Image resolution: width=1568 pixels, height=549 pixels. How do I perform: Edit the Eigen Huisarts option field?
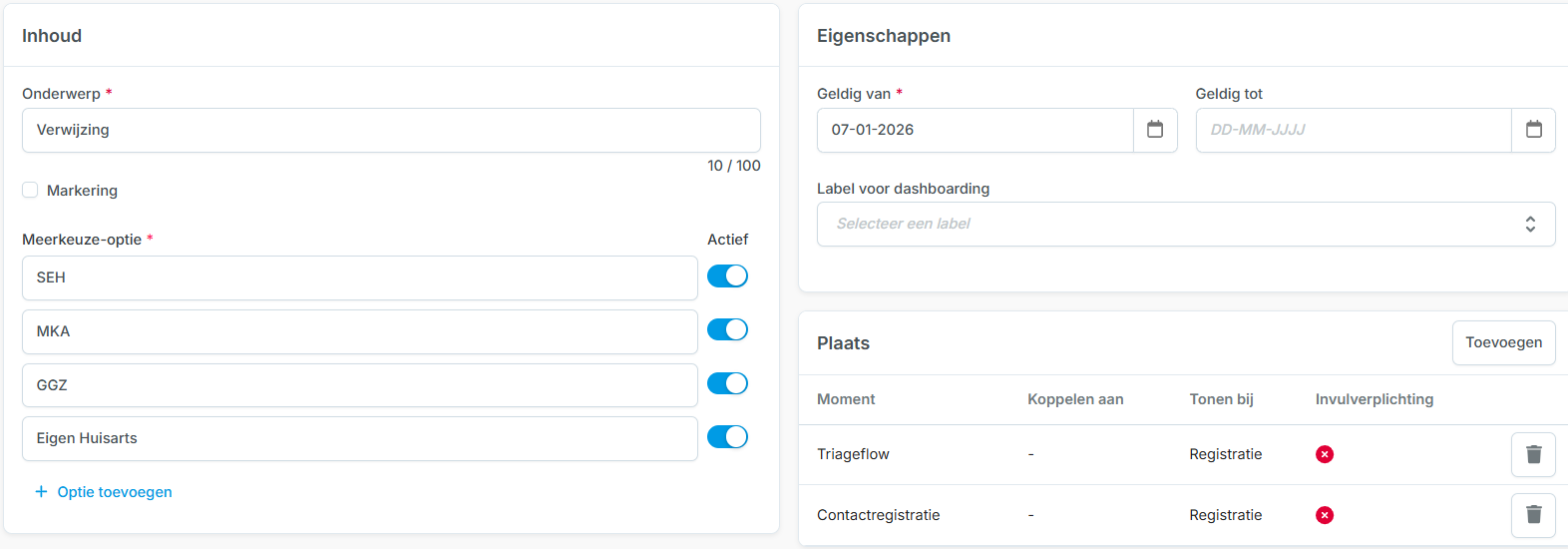(x=359, y=439)
